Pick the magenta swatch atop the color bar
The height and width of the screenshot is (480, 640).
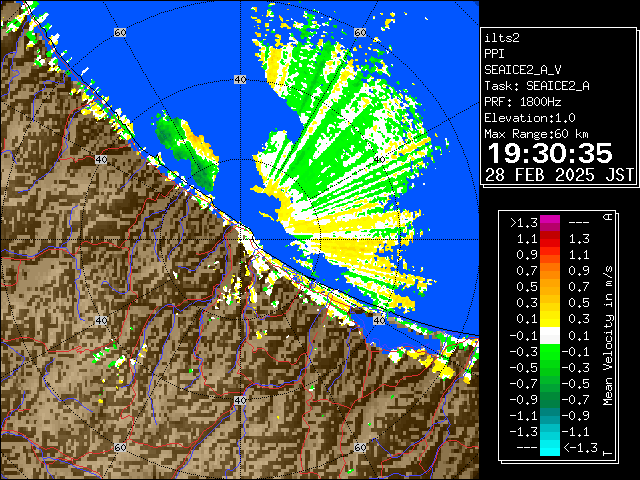pyautogui.click(x=550, y=220)
